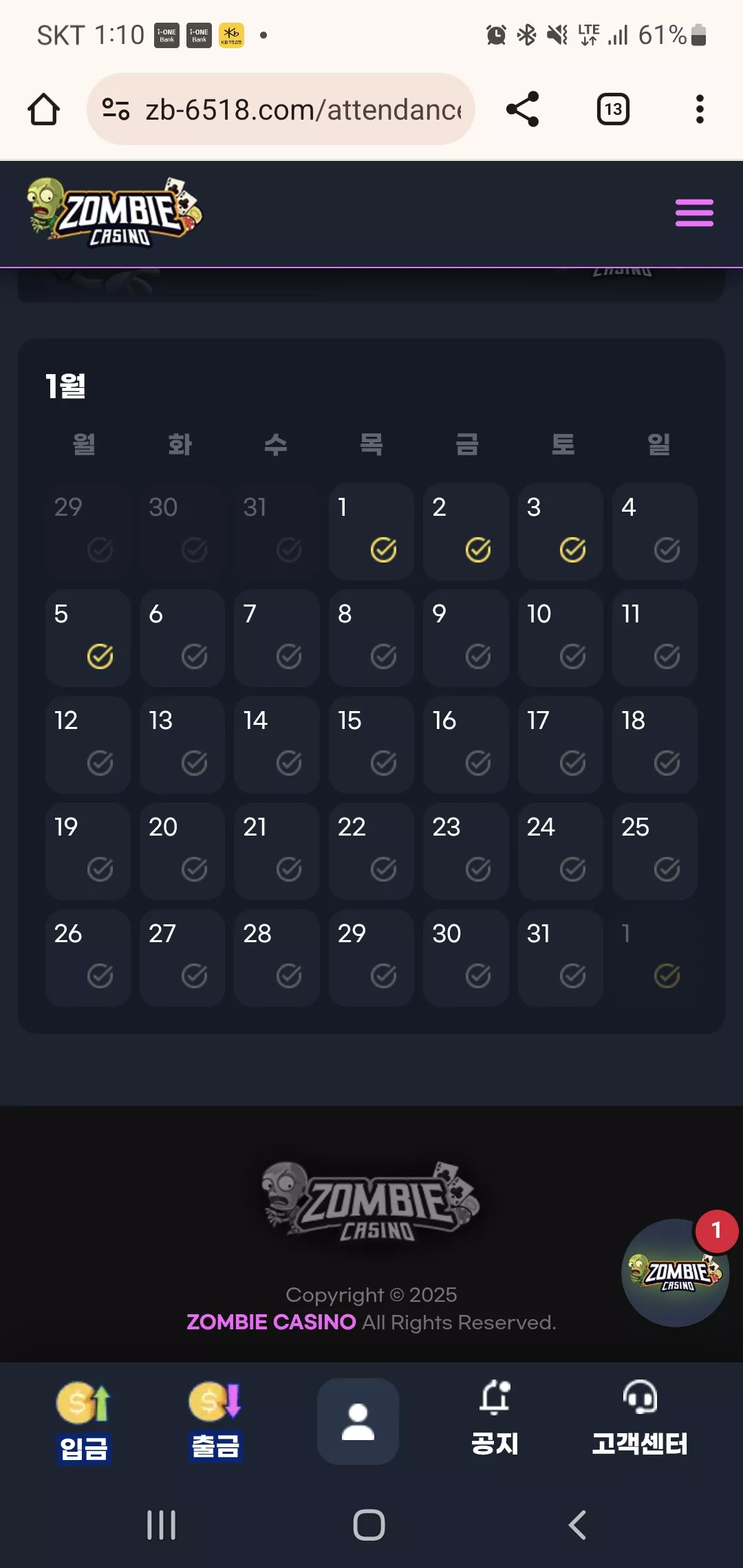Tap the Zombie Casino header logo

coord(114,212)
